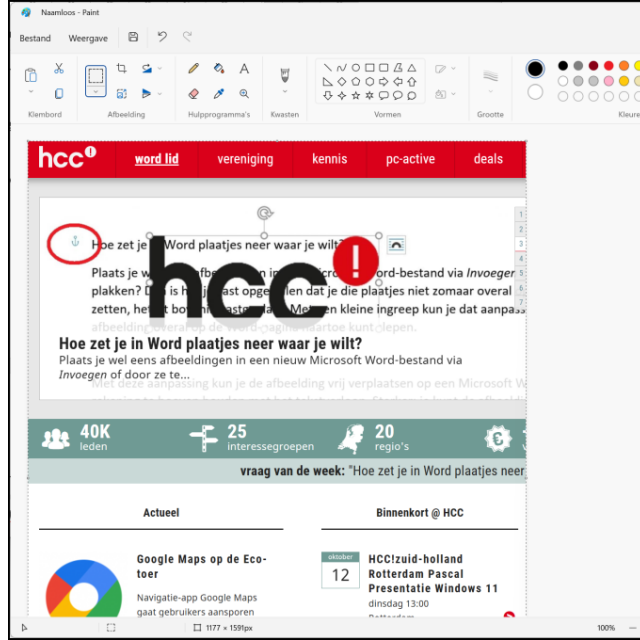Select the cloud callout shape
This screenshot has width=640, height=640.
tap(412, 96)
